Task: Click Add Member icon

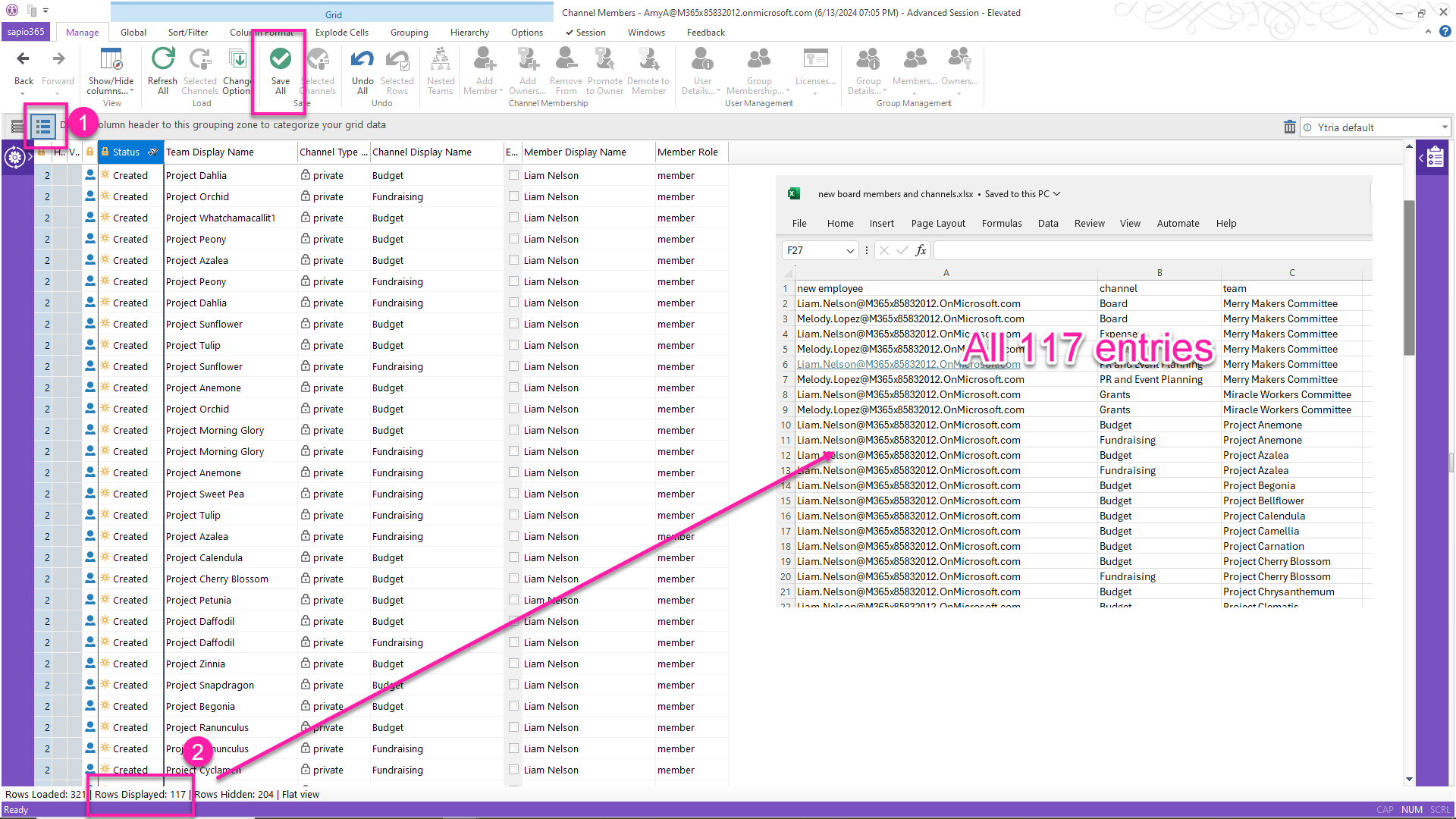Action: 484,59
